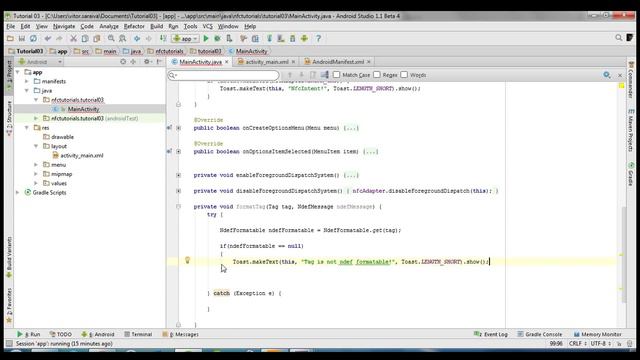Collapse the app module tree node
640x360 pixels.
[x=18, y=72]
